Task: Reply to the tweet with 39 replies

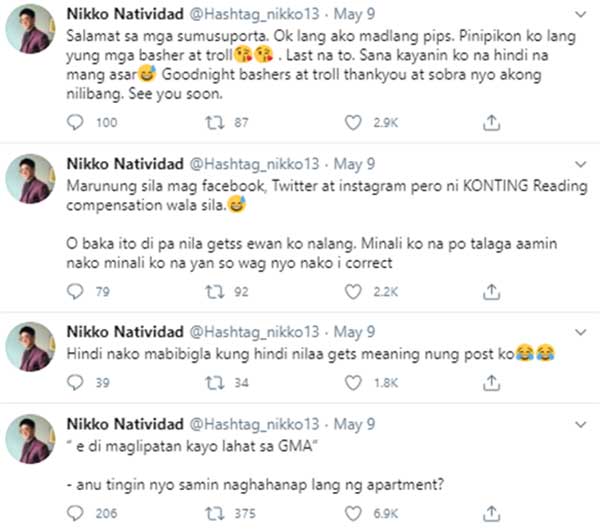Action: [74, 381]
